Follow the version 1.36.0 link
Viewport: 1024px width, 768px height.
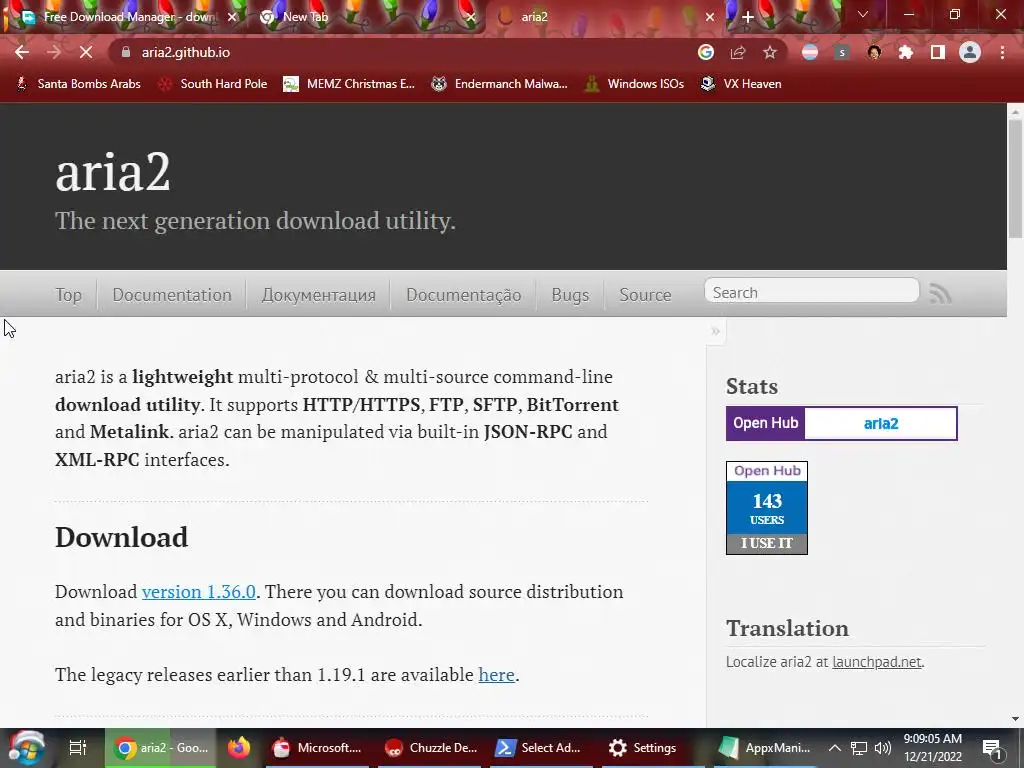tap(199, 592)
